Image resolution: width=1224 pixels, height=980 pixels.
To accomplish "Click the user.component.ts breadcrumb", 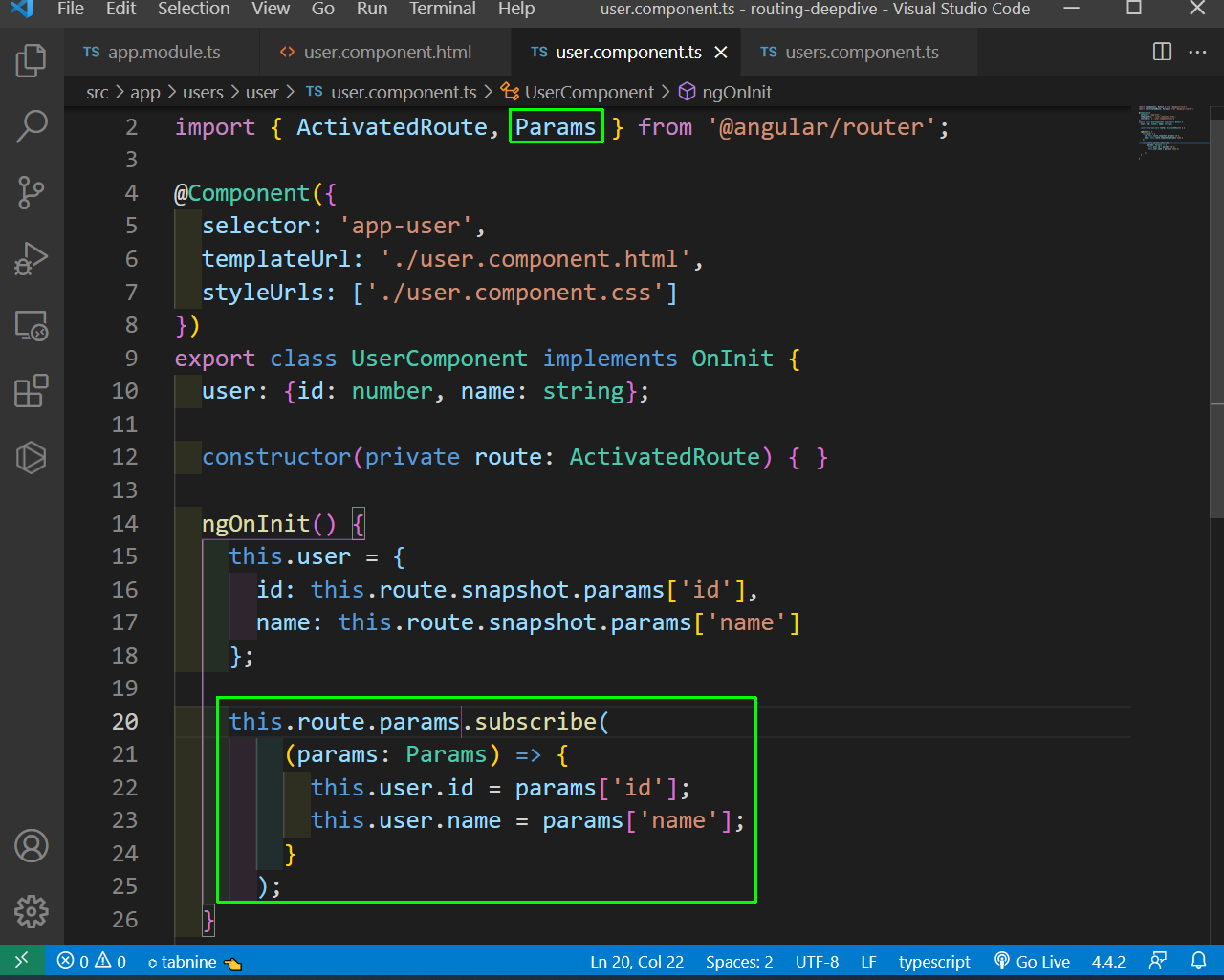I will [x=392, y=92].
